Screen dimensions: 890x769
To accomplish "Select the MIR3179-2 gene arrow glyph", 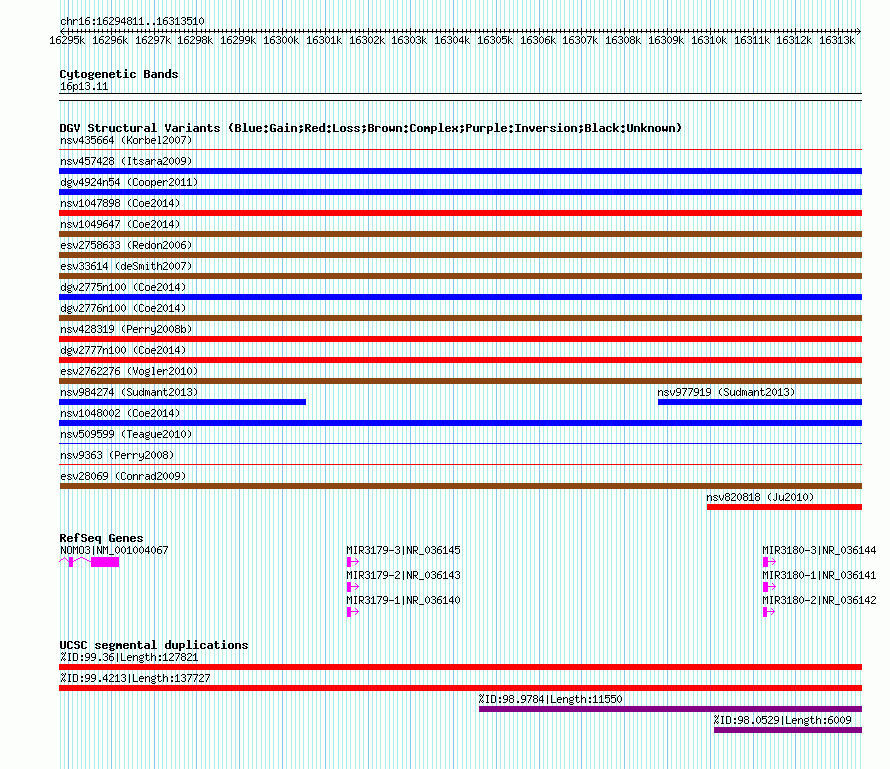I will pos(352,587).
